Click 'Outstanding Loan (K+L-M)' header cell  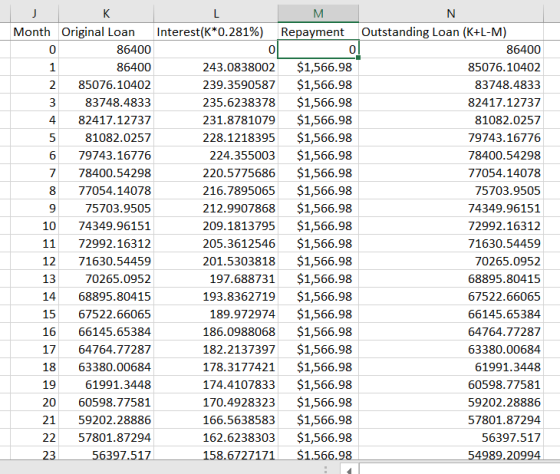(451, 32)
